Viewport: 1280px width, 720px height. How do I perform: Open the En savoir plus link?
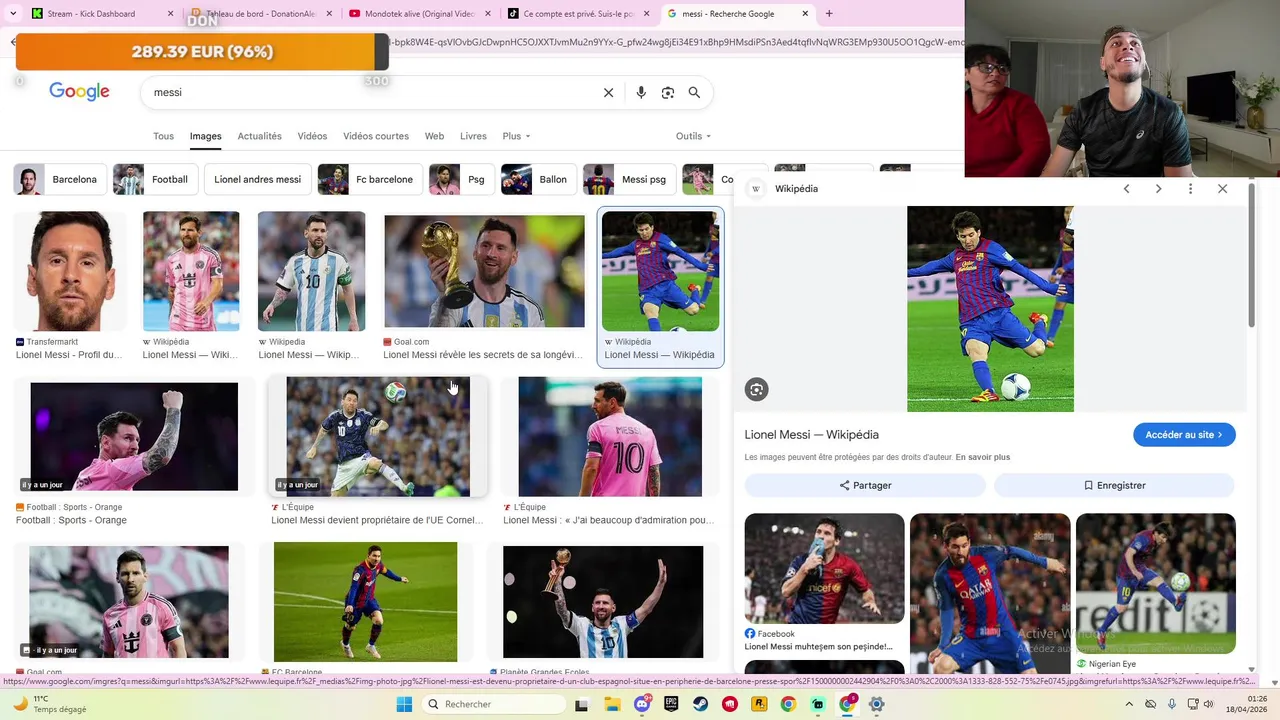pos(982,457)
